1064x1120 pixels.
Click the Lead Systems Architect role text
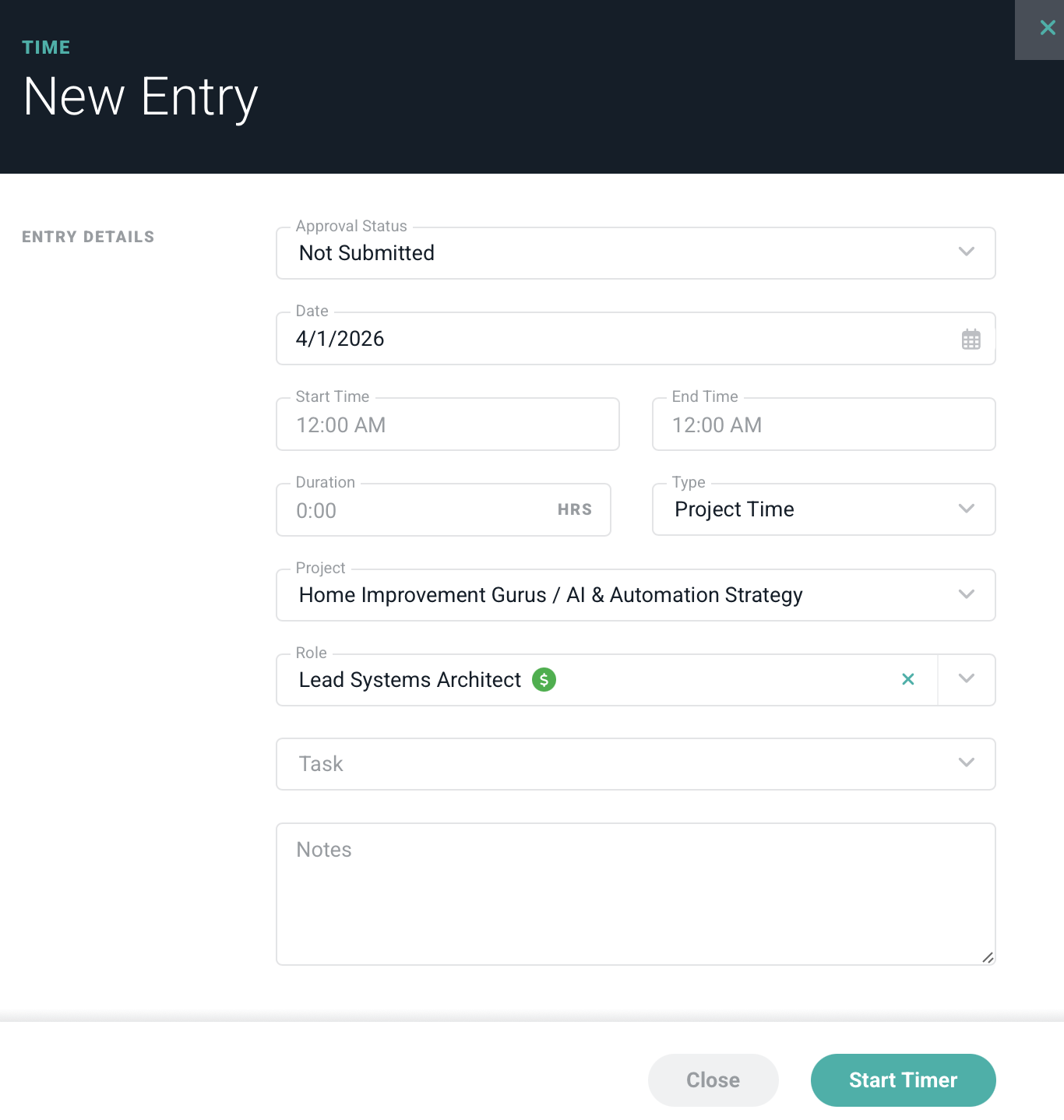point(410,680)
